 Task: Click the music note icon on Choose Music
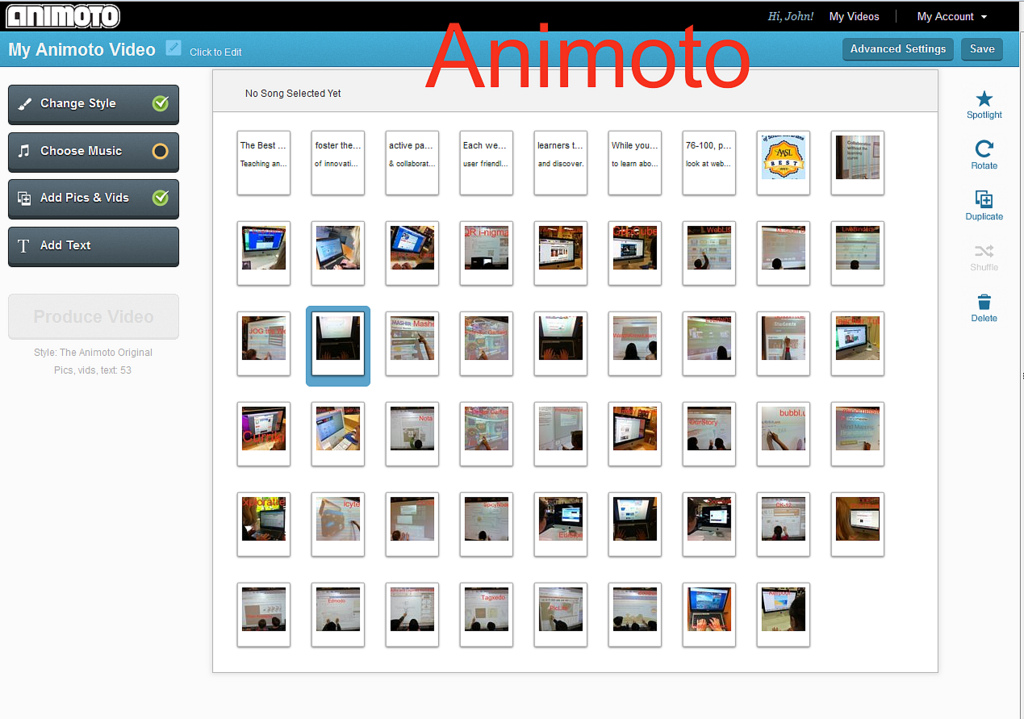(x=25, y=151)
